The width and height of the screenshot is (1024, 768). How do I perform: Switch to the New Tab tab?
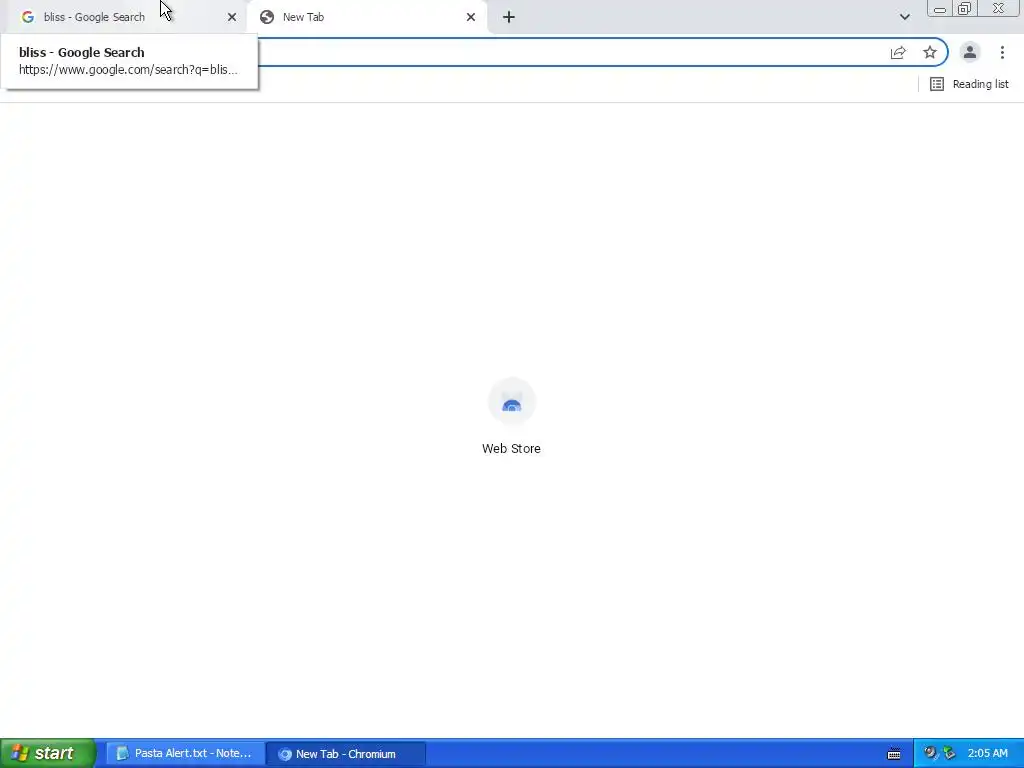point(366,17)
